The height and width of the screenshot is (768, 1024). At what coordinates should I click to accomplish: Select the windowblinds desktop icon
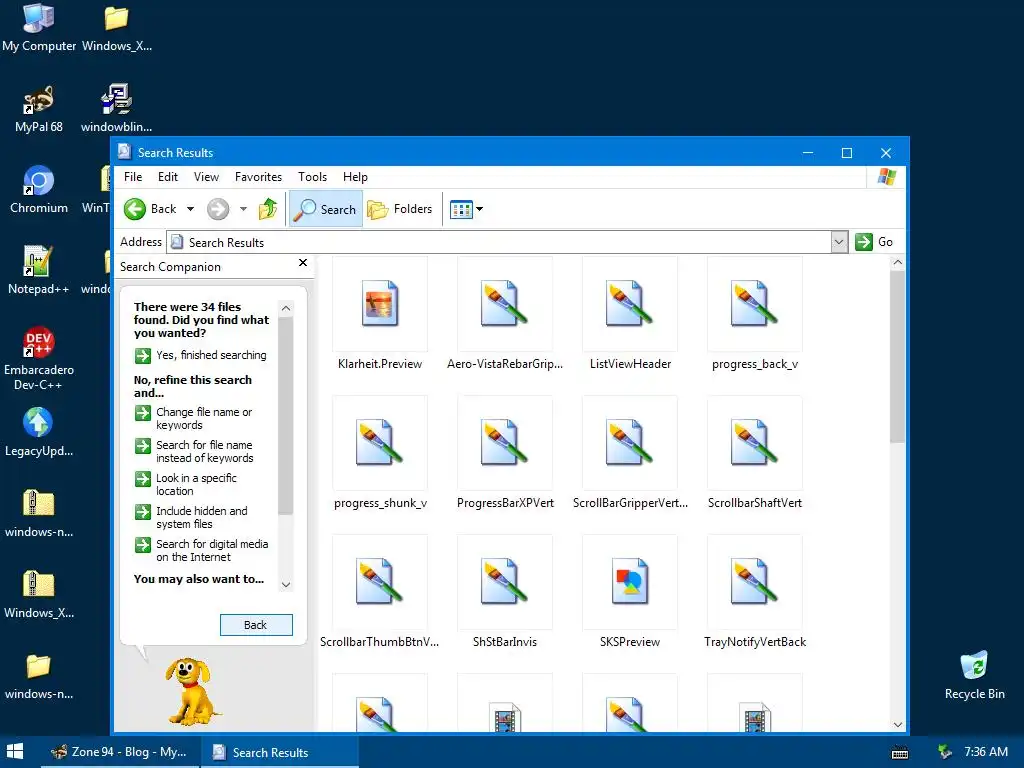pyautogui.click(x=116, y=109)
